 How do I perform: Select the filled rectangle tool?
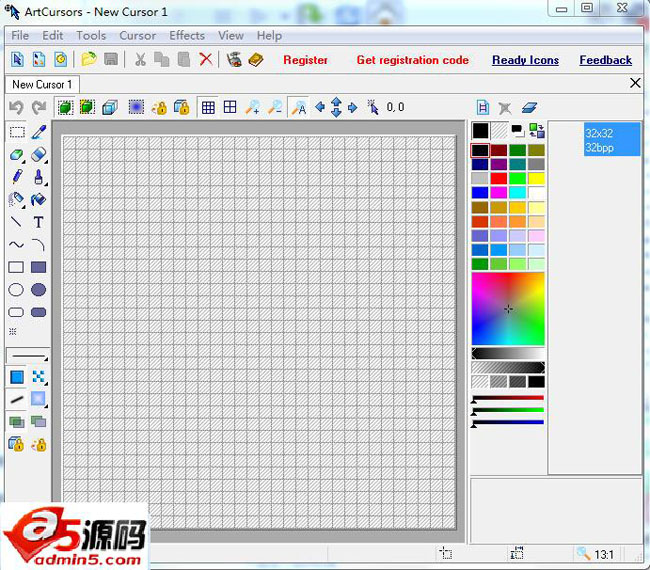39,267
